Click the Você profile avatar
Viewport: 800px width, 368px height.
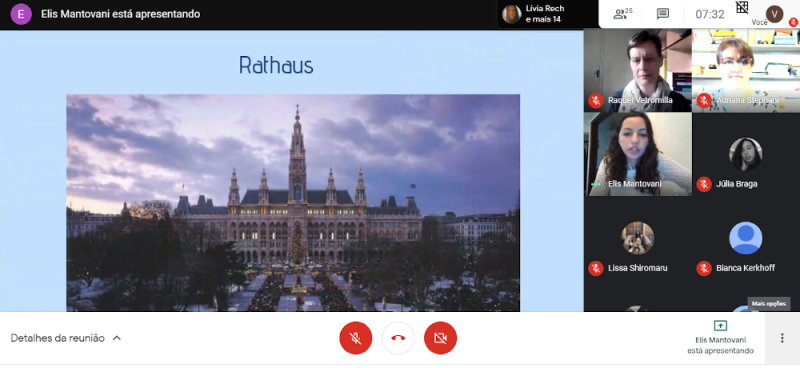point(774,14)
